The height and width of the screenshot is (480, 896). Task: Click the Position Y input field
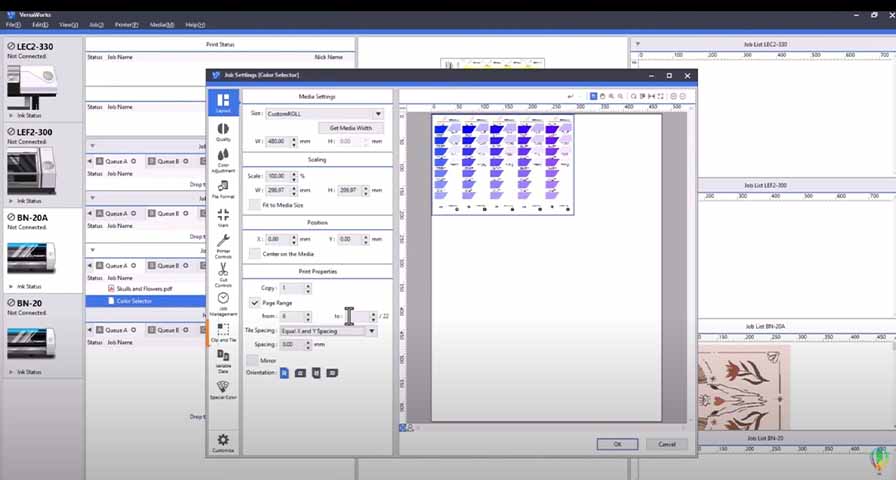point(350,239)
